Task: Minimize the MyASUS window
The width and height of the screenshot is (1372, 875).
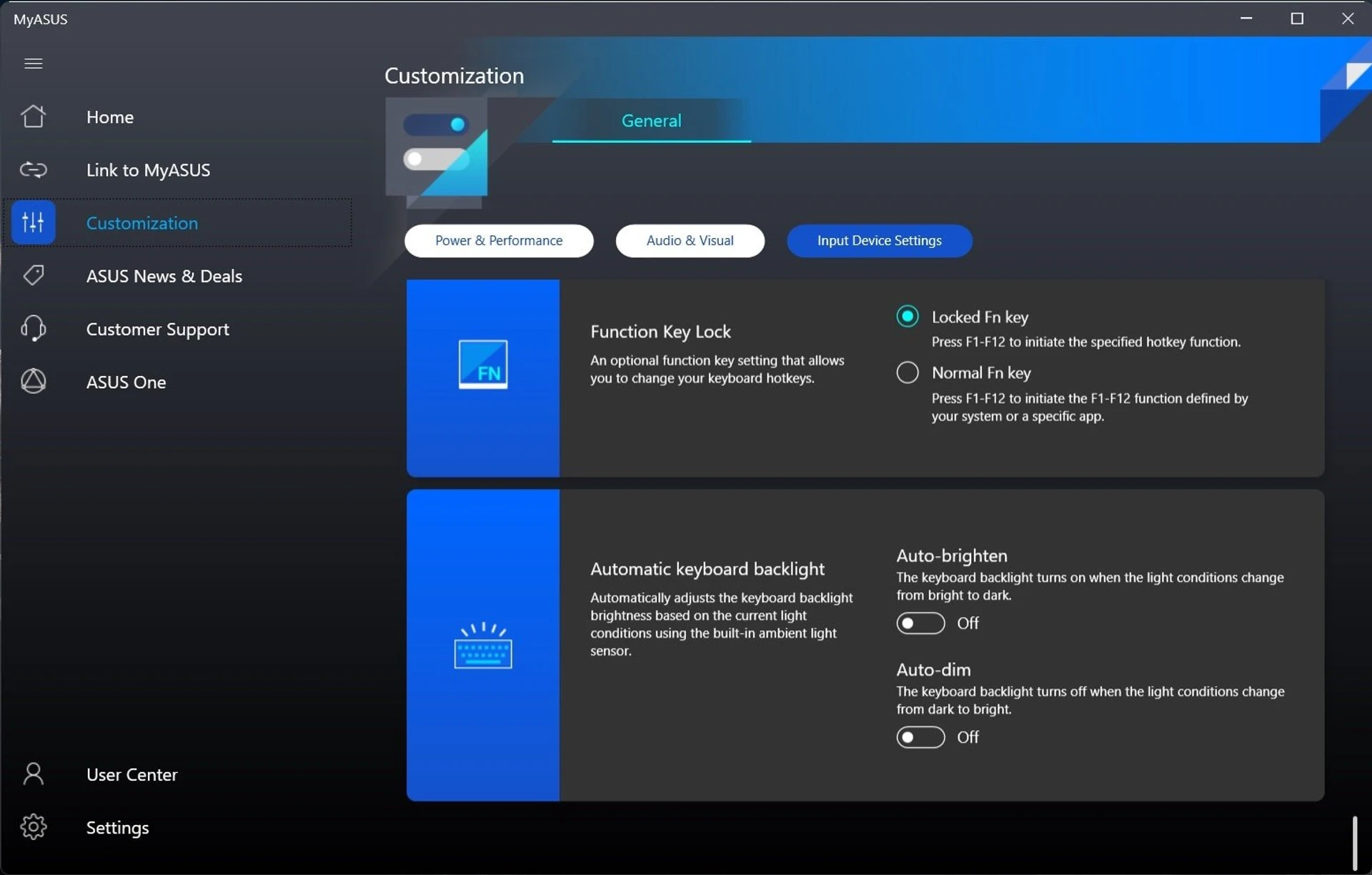Action: click(1246, 19)
